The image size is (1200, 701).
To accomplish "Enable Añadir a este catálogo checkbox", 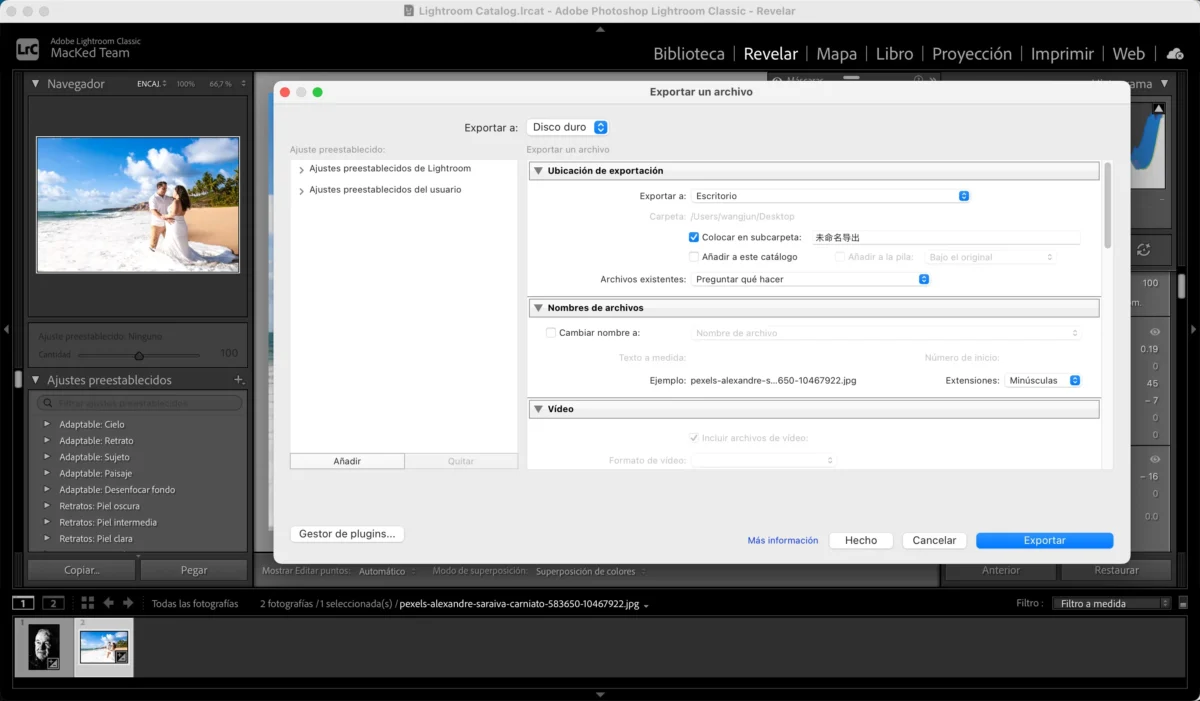I will click(x=694, y=257).
